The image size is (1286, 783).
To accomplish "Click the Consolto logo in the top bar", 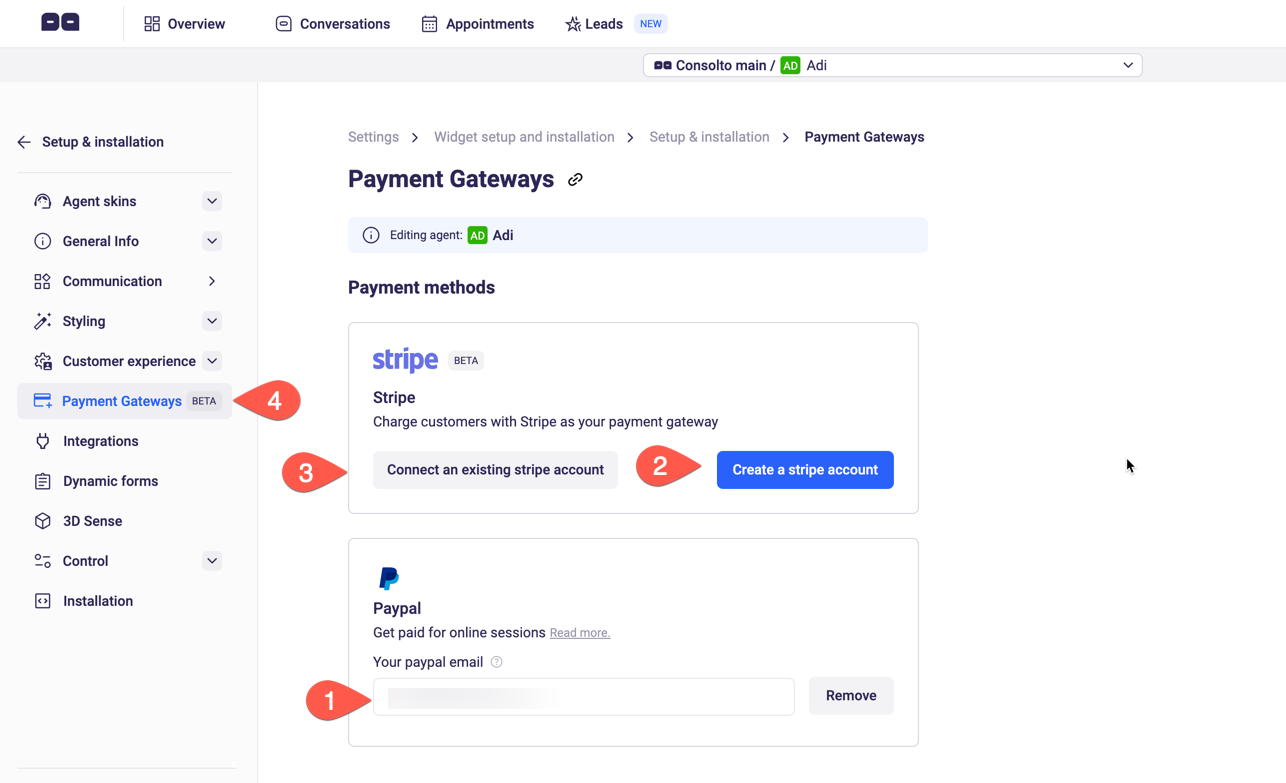I will point(60,22).
